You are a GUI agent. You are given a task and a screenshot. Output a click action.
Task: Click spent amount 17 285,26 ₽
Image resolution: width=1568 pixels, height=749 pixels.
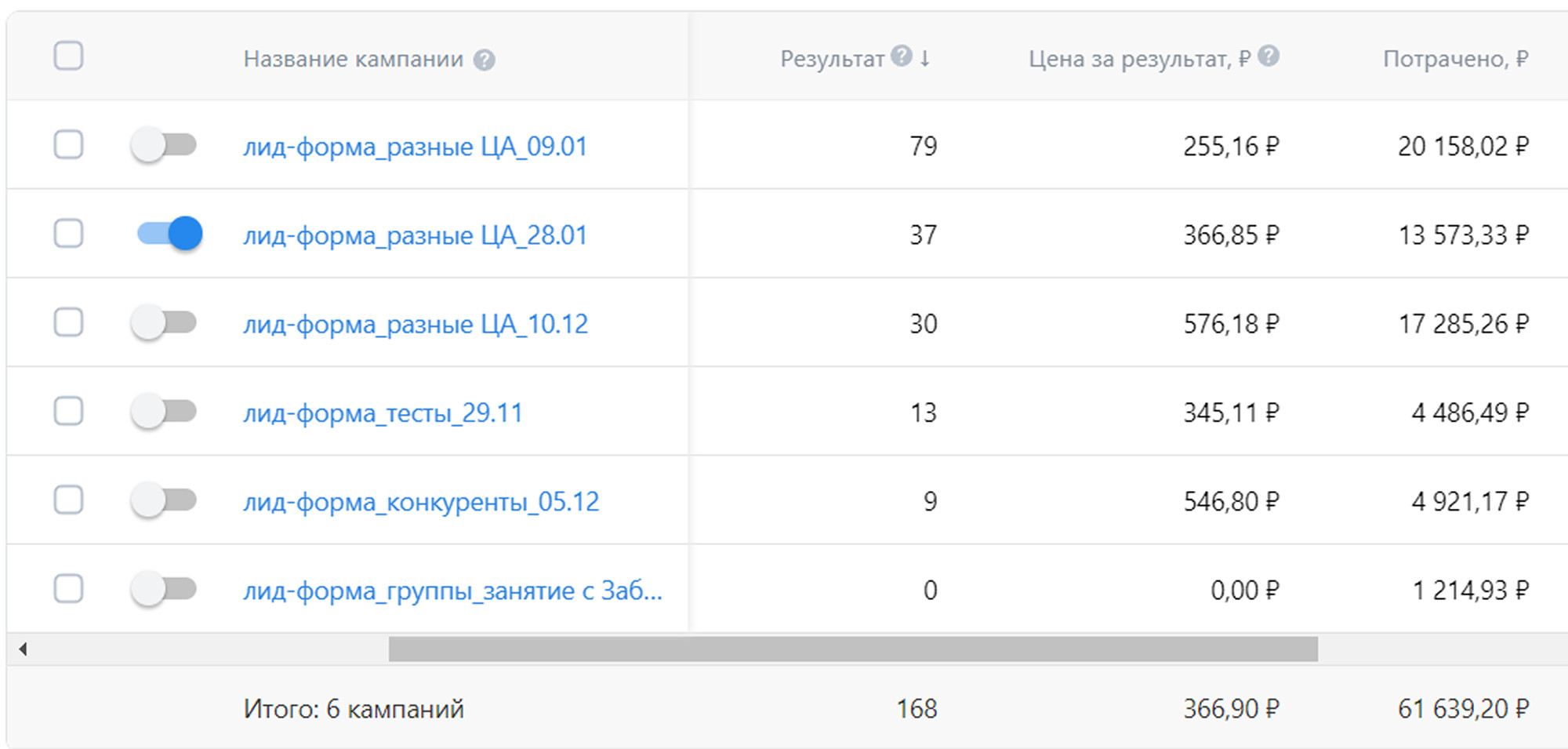coord(1464,323)
